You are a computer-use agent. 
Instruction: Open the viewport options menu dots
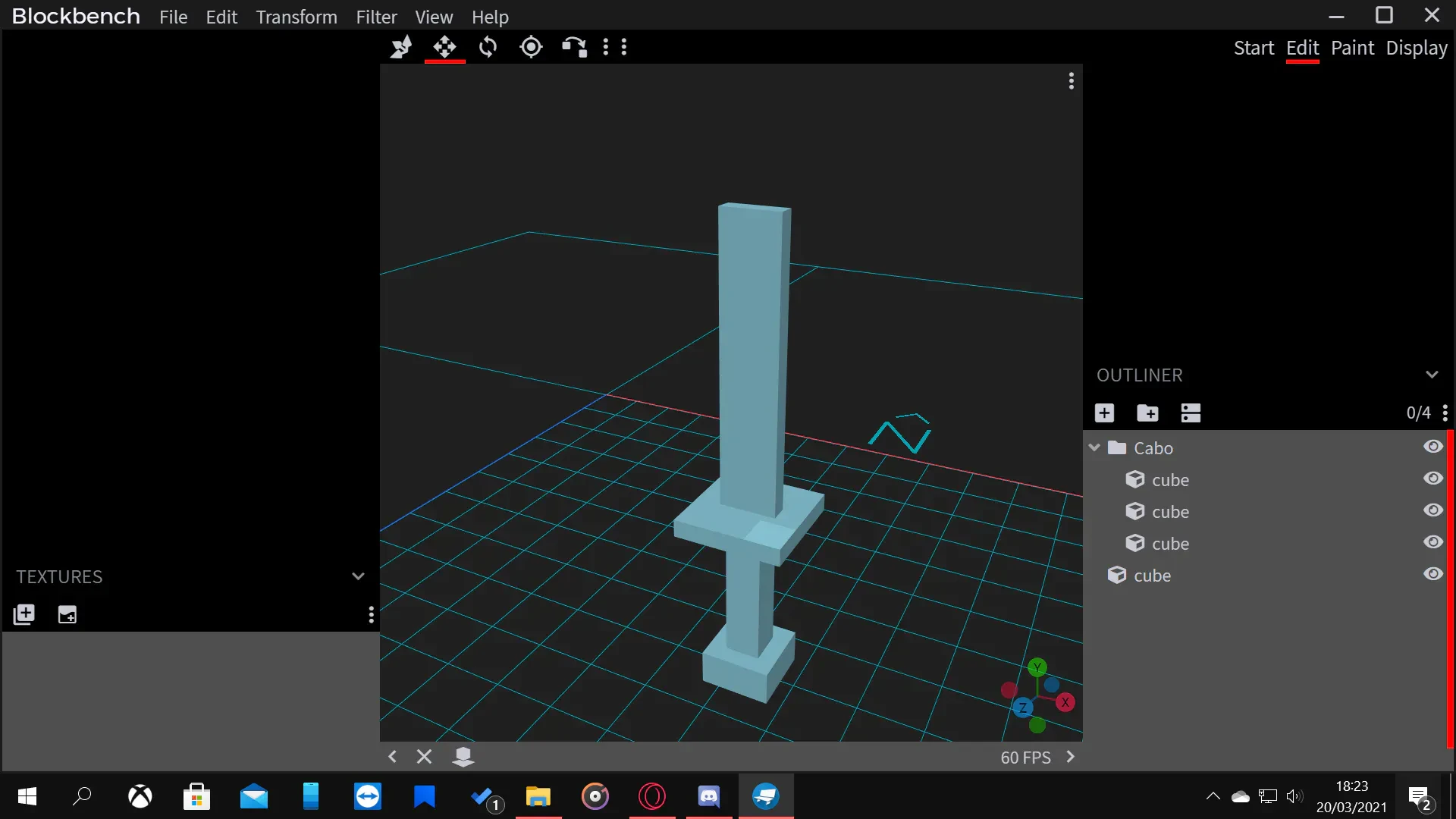(1071, 81)
